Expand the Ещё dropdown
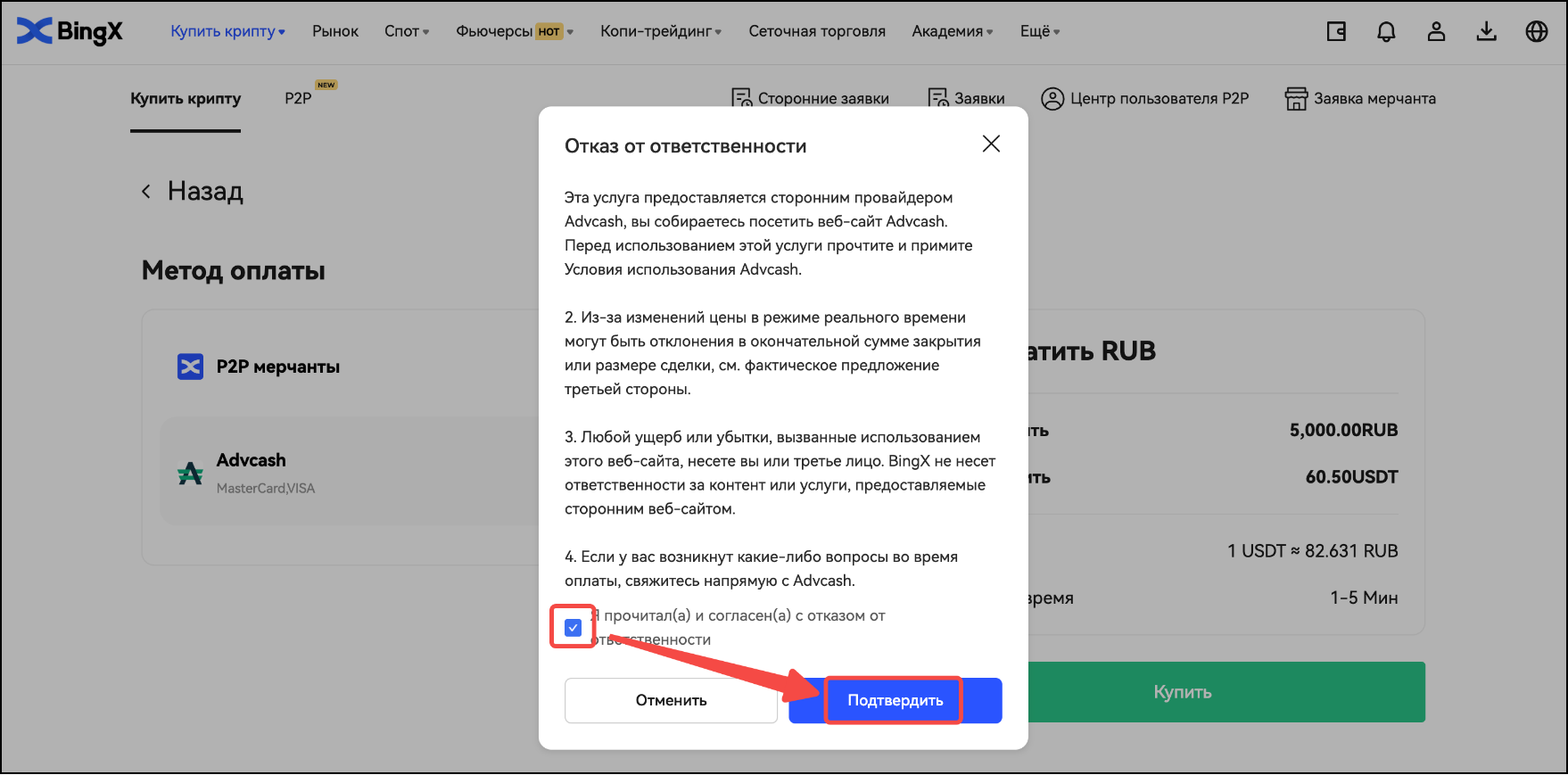Viewport: 1568px width, 775px height. coord(1040,31)
